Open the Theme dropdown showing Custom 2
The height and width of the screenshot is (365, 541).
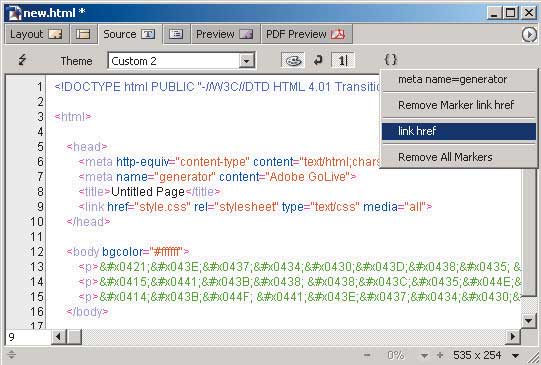[181, 61]
